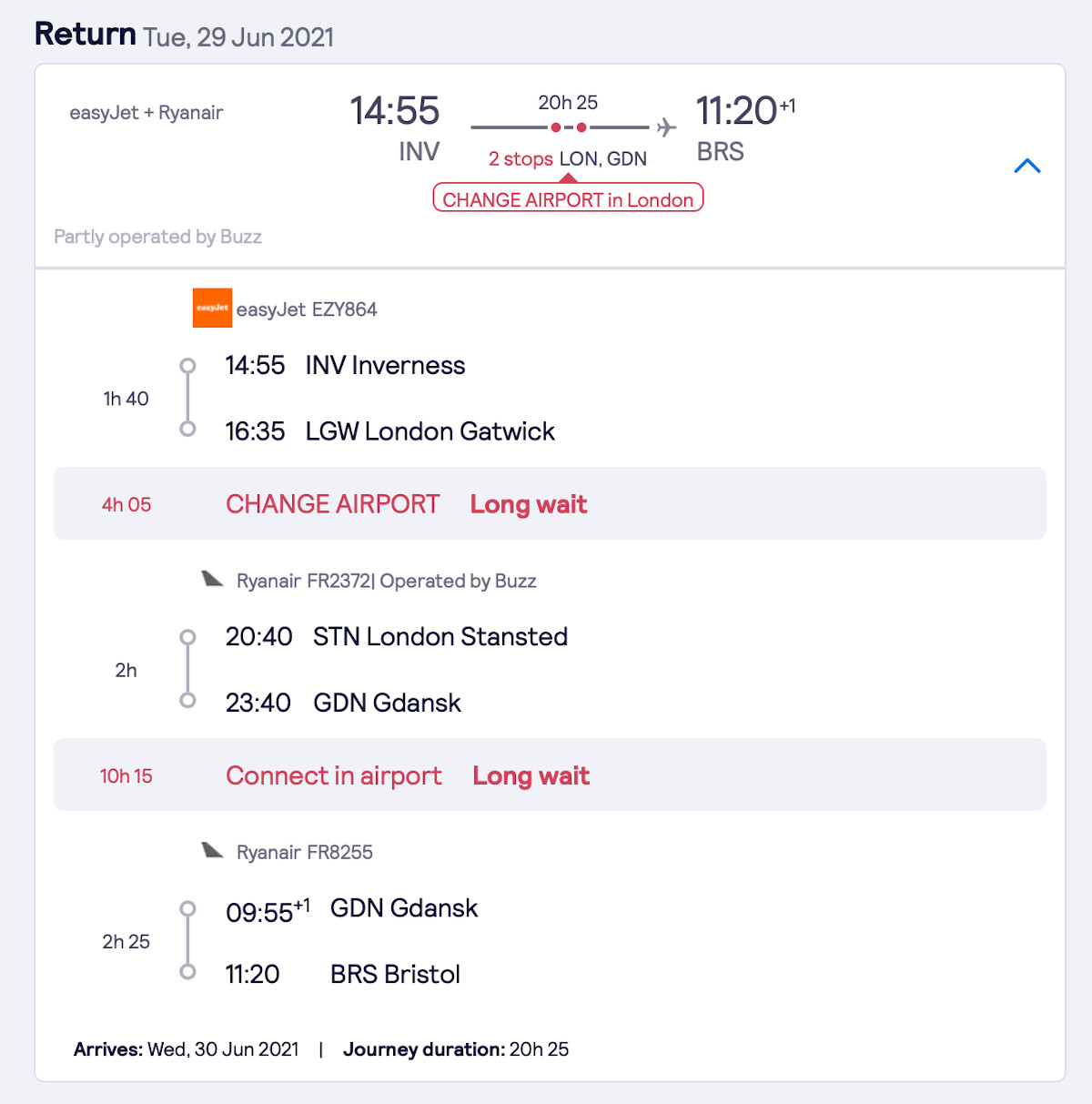Click the CHANGE AIRPORT in London badge
The width and height of the screenshot is (1092, 1104).
(568, 199)
